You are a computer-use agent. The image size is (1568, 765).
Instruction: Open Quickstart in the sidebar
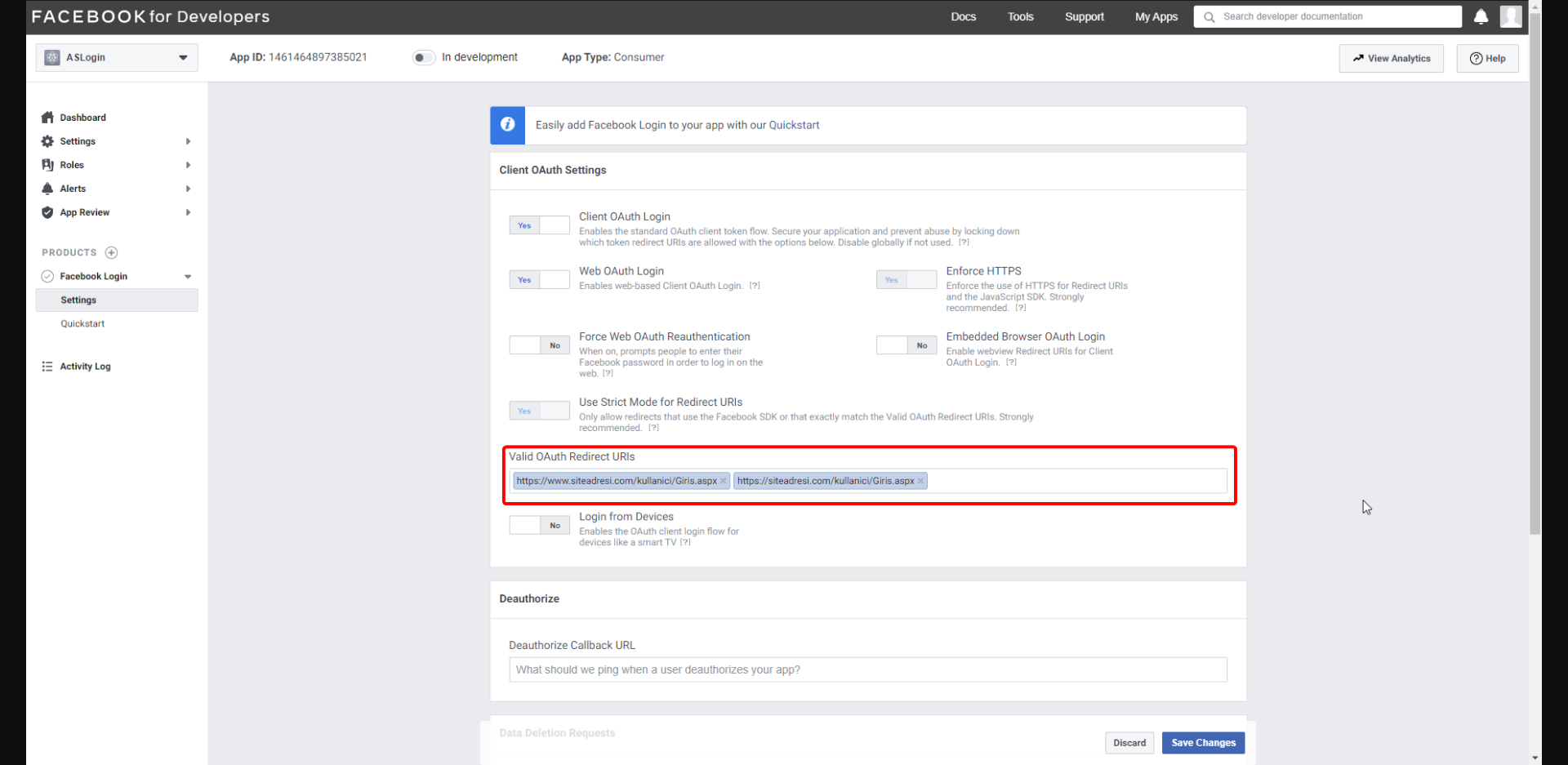(82, 323)
